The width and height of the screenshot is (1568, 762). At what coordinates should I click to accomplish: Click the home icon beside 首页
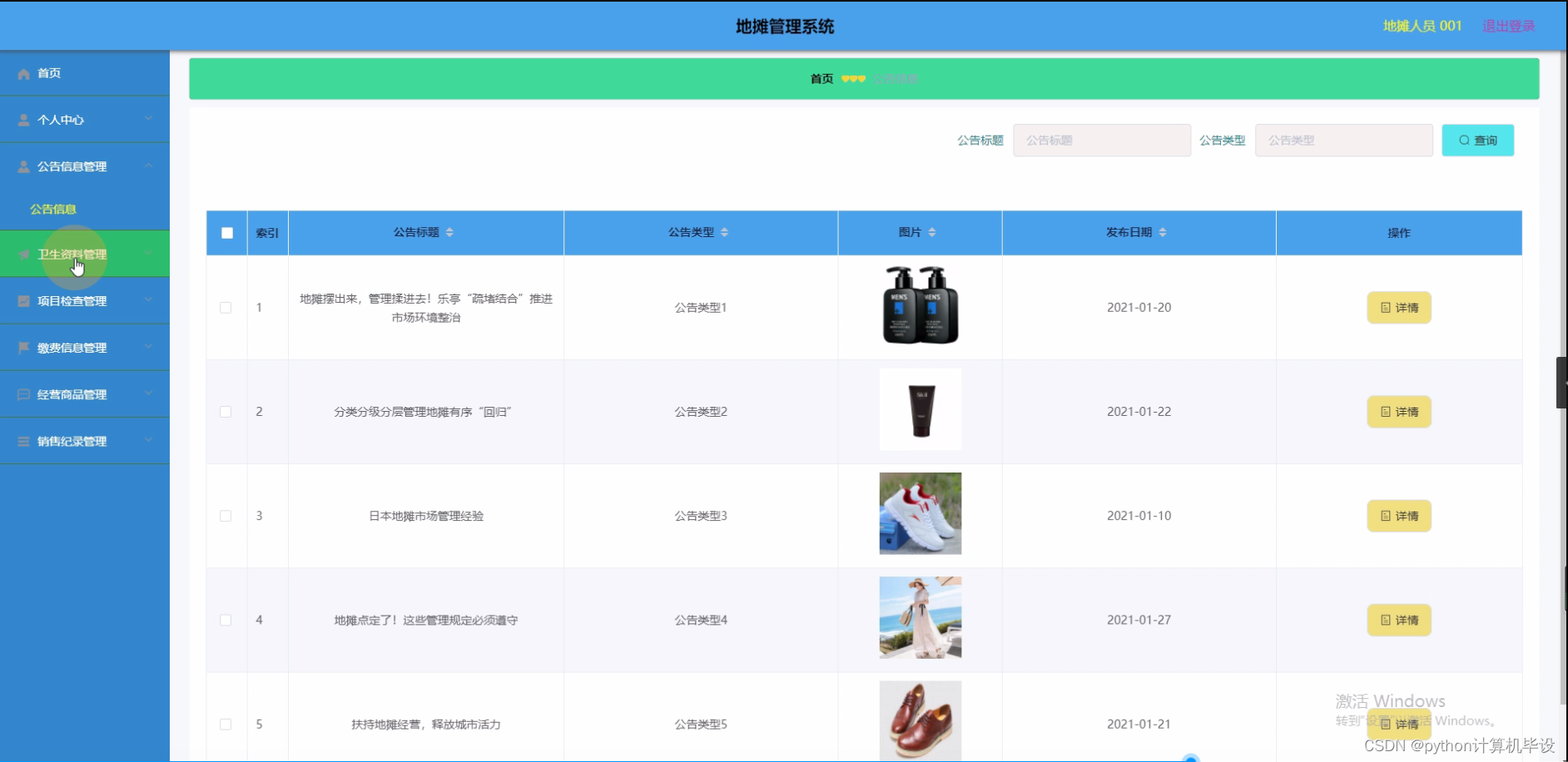coord(23,73)
